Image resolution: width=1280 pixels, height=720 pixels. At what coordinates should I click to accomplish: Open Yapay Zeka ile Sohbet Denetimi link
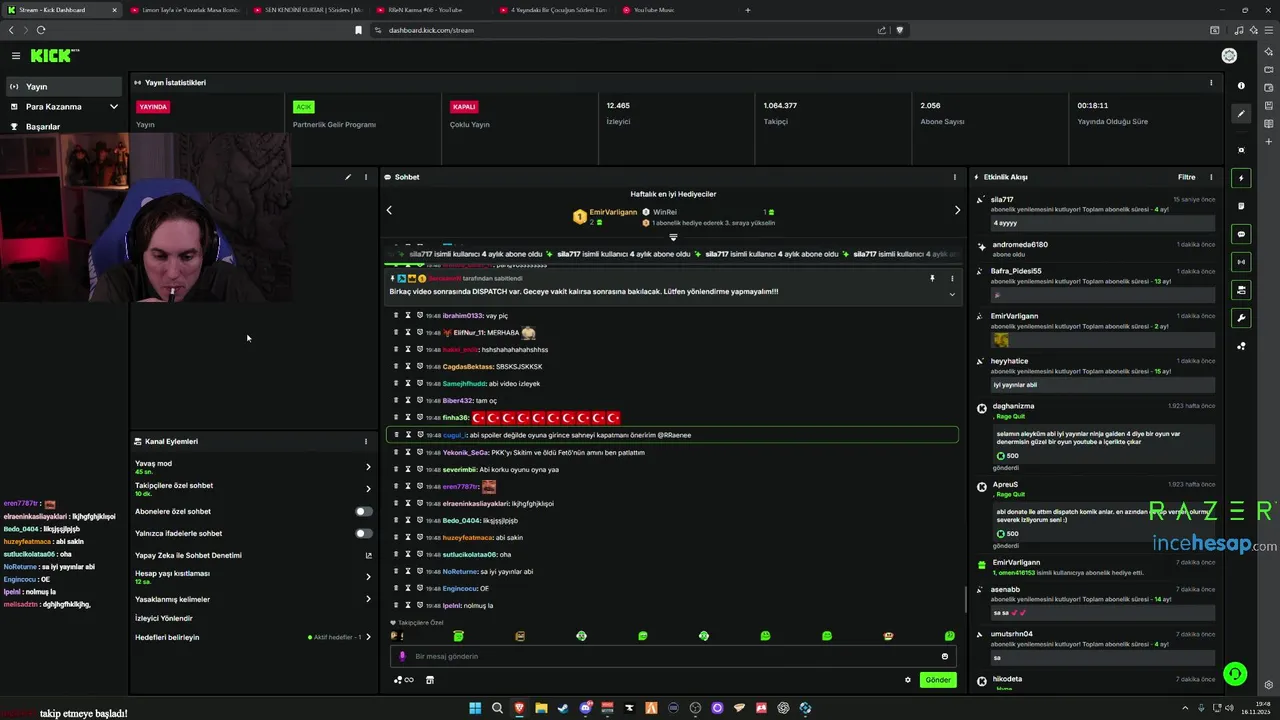point(252,555)
